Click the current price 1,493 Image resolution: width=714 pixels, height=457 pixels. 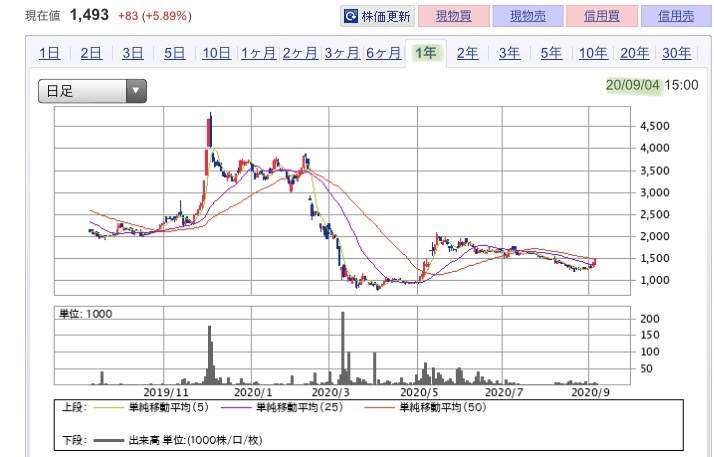click(x=89, y=15)
